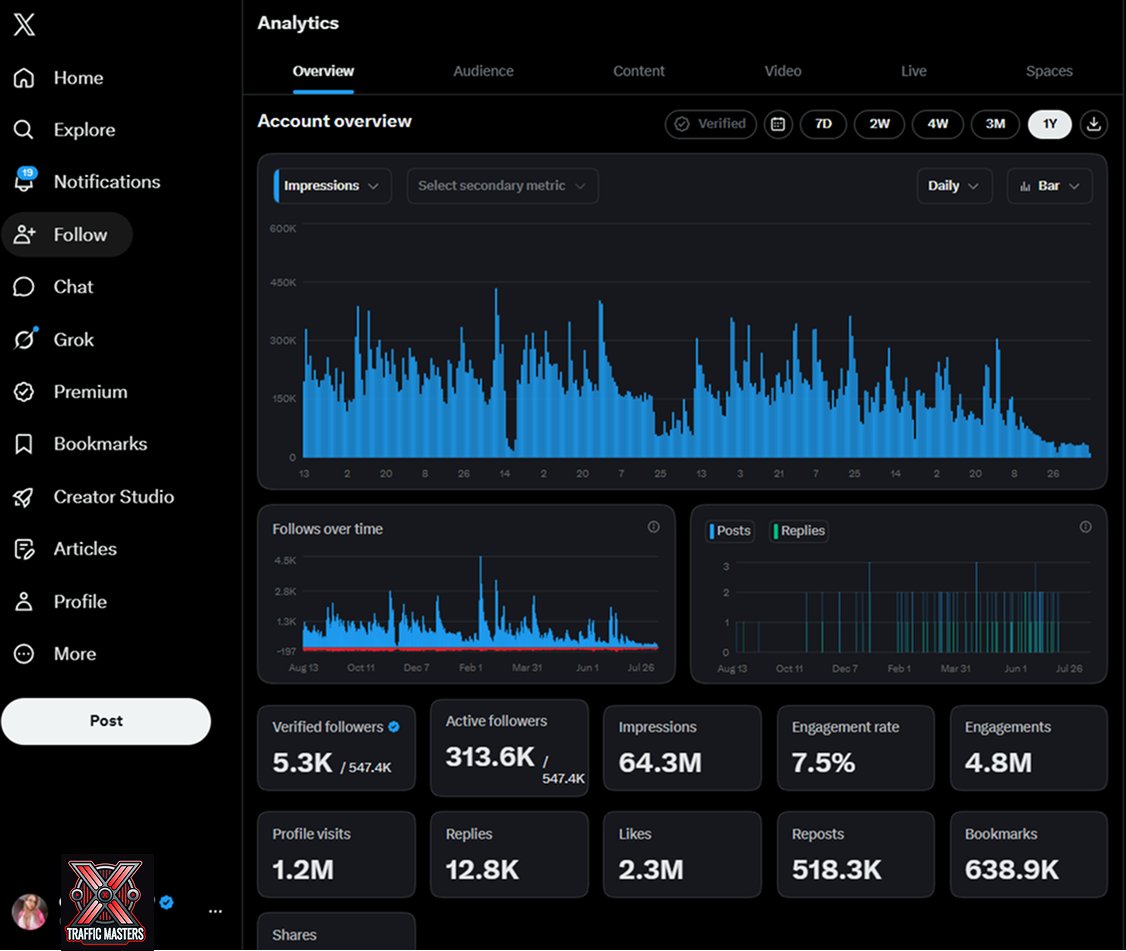The image size is (1126, 951).
Task: Click the Analytics page heading
Action: tap(298, 23)
